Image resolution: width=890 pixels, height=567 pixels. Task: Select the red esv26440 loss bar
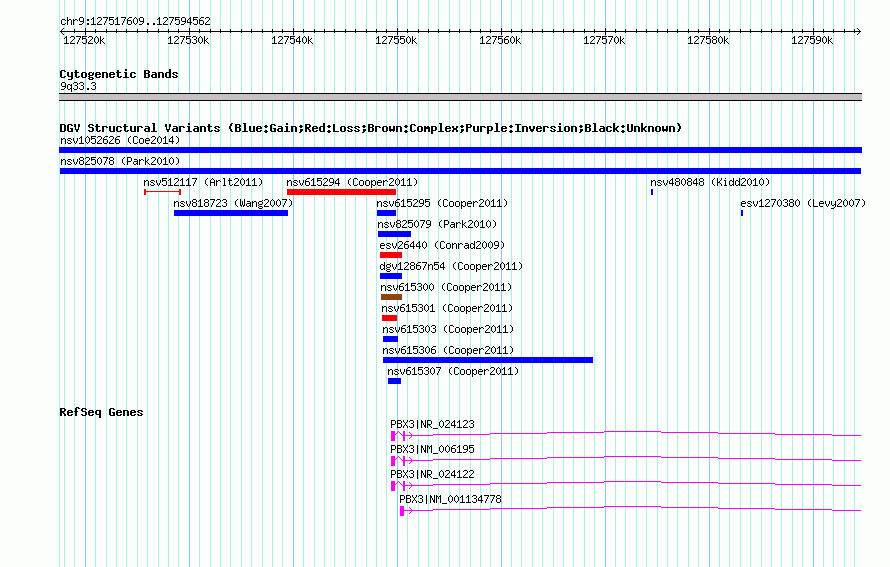point(391,255)
